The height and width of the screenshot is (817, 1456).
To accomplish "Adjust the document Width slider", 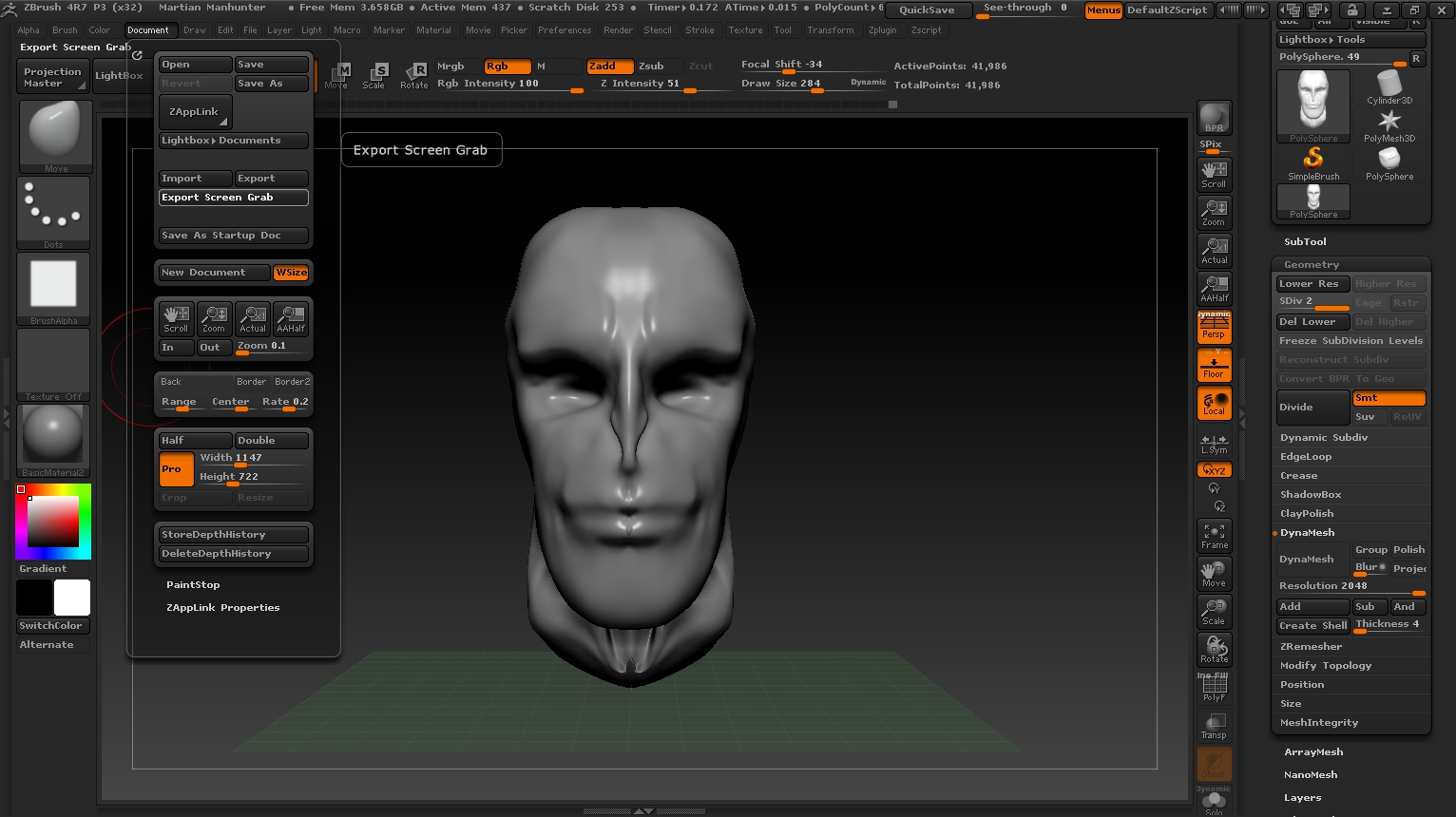I will pos(252,459).
